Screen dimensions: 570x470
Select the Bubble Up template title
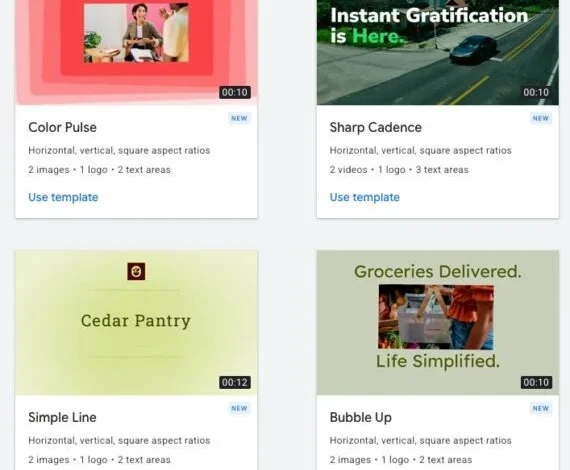pos(361,417)
